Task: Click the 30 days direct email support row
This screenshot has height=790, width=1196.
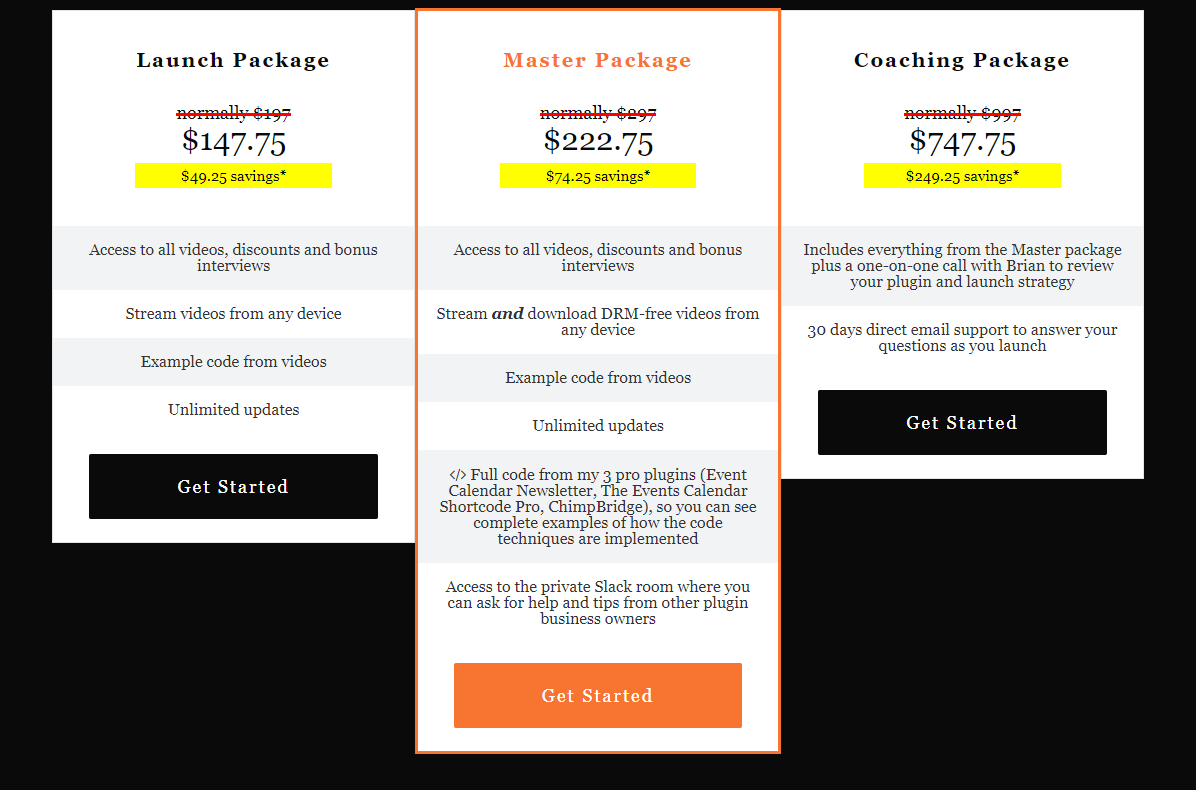Action: pyautogui.click(x=962, y=338)
